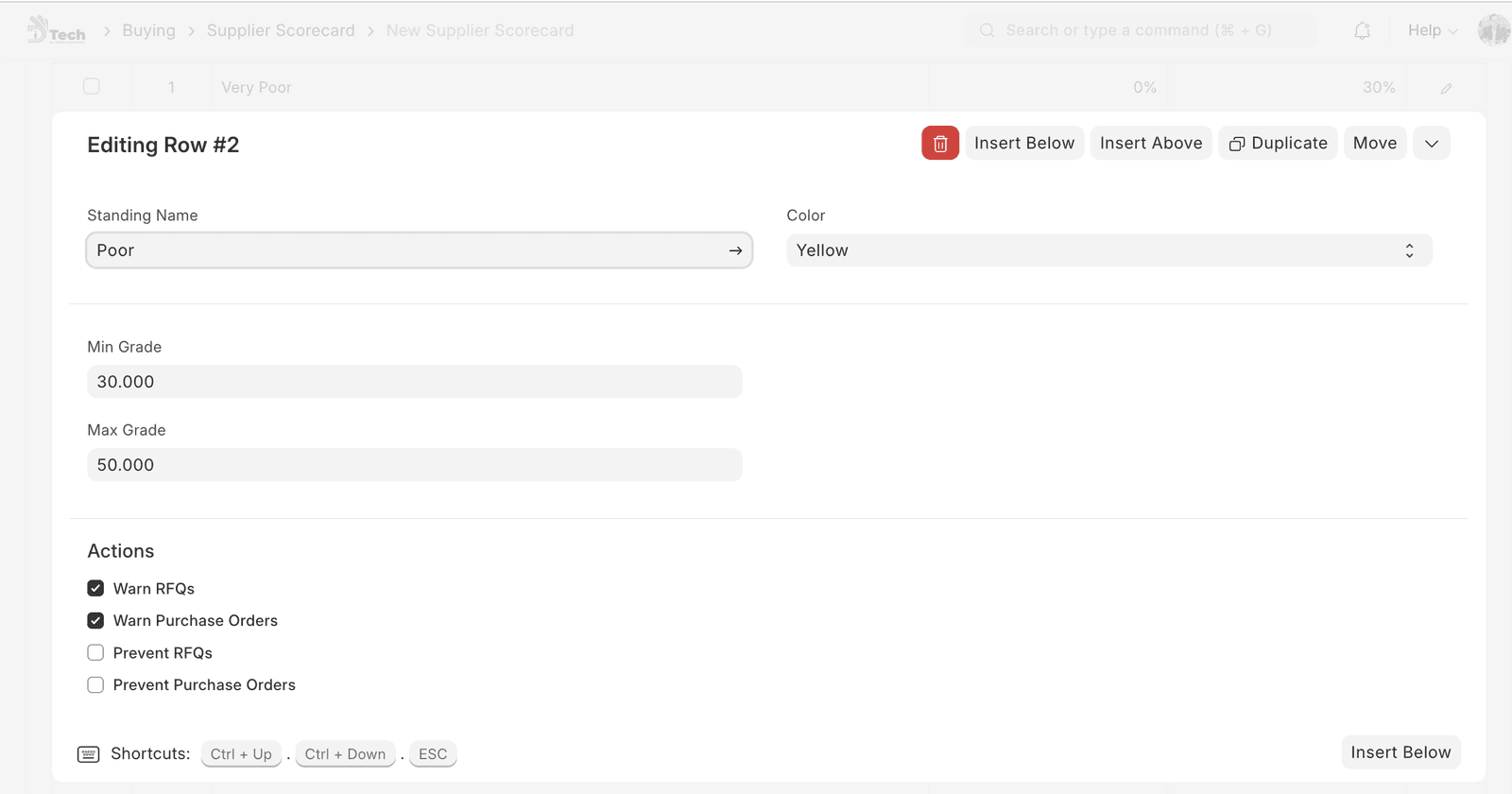Click the Duplicate row button
This screenshot has width=1512, height=794.
[1278, 144]
